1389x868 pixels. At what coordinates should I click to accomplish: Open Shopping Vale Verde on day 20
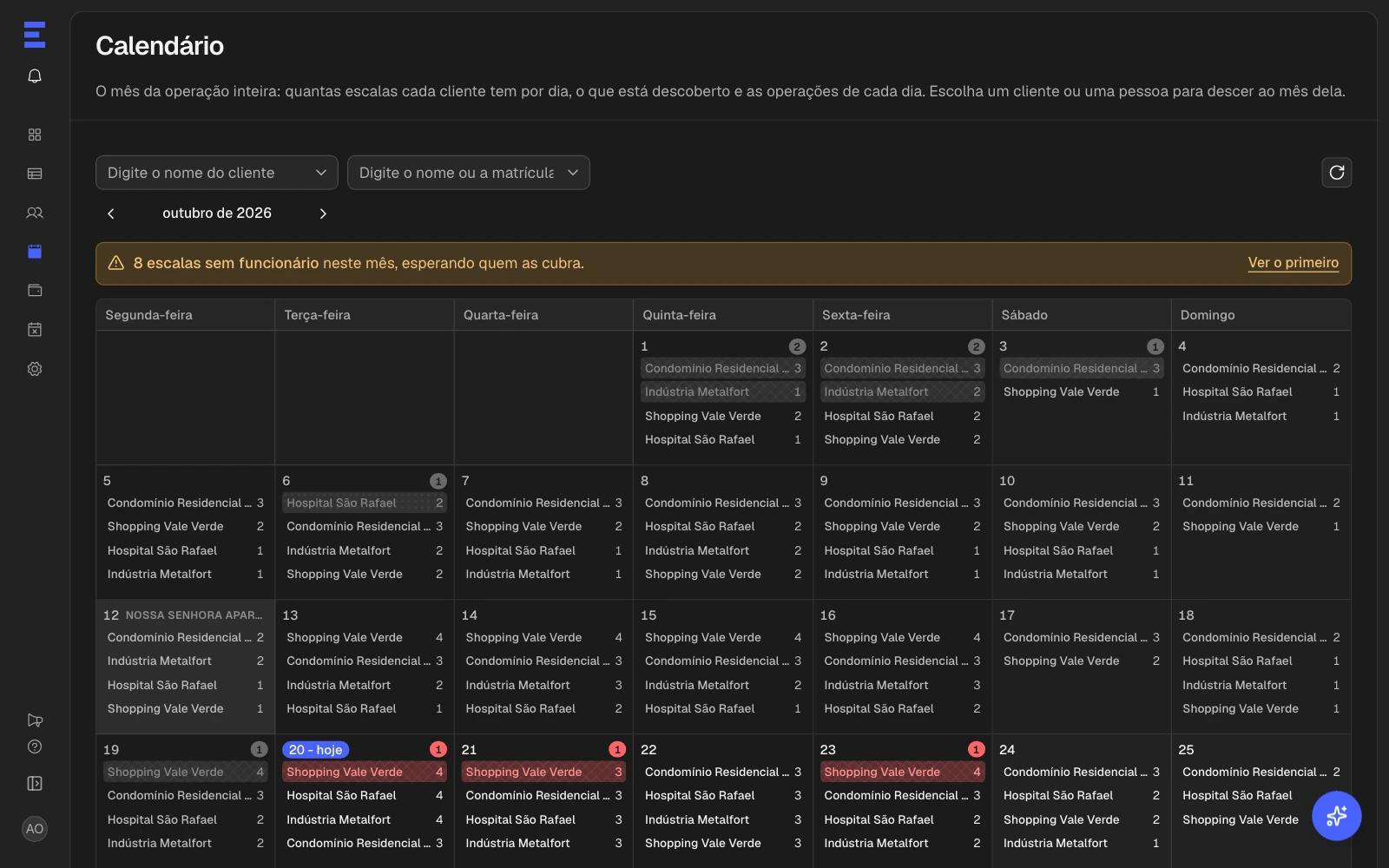point(365,772)
